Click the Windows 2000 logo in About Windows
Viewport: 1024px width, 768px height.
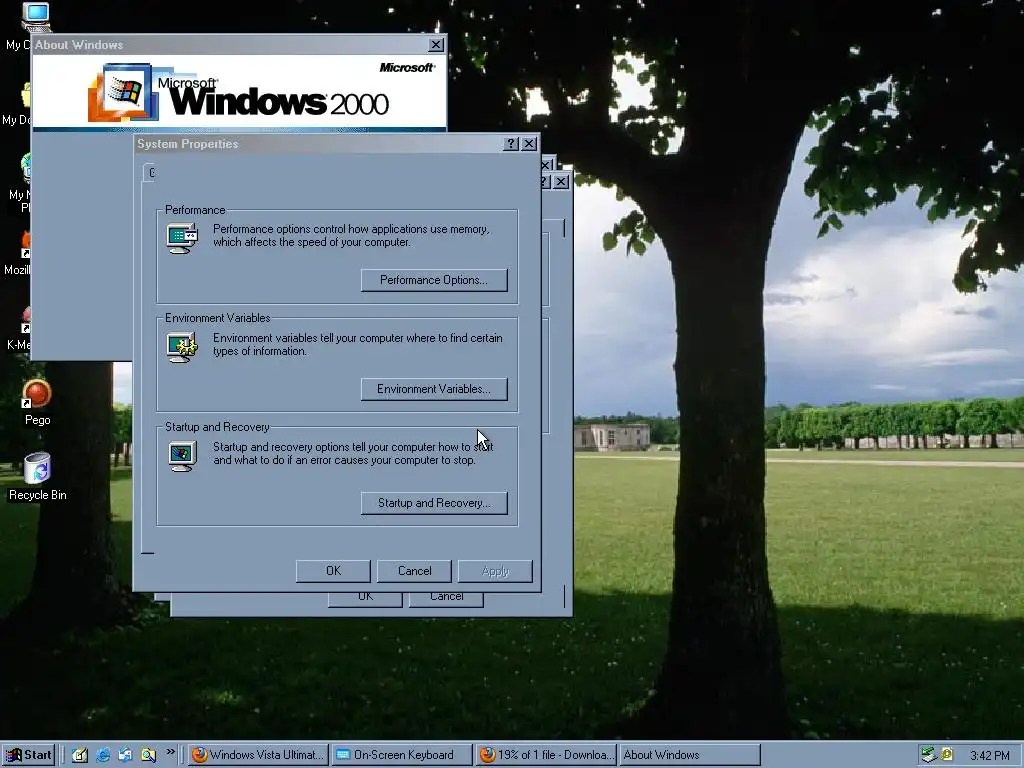click(238, 93)
